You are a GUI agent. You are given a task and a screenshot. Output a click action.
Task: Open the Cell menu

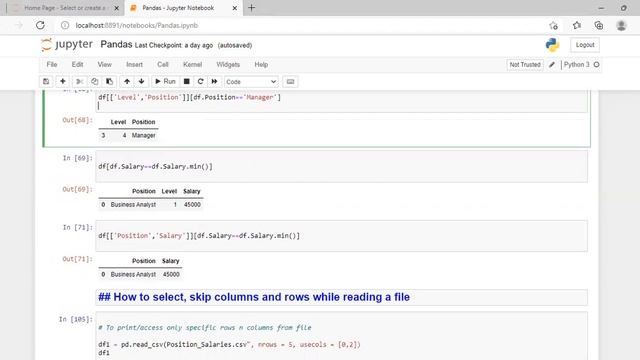[163, 64]
